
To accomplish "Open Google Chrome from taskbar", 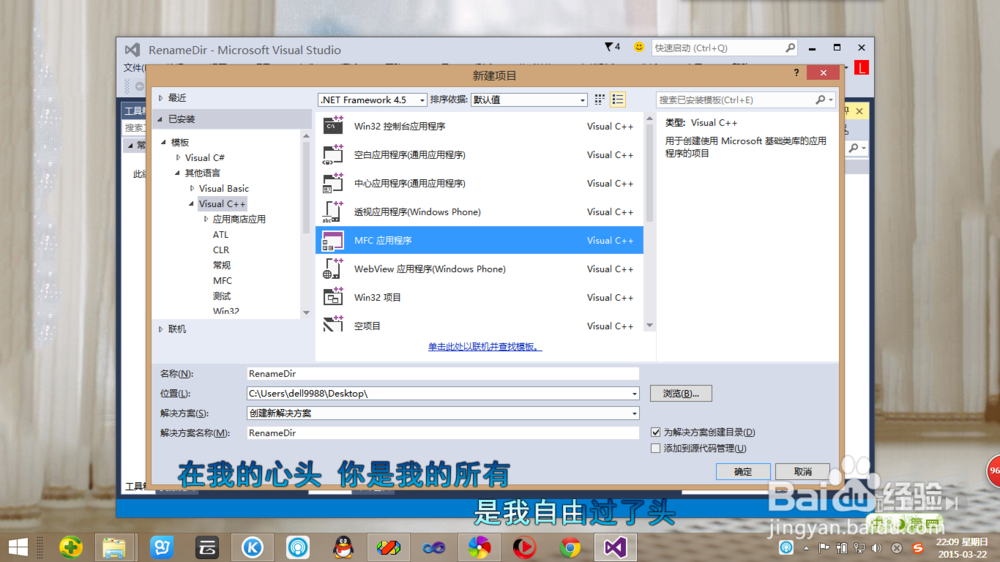I will 570,547.
